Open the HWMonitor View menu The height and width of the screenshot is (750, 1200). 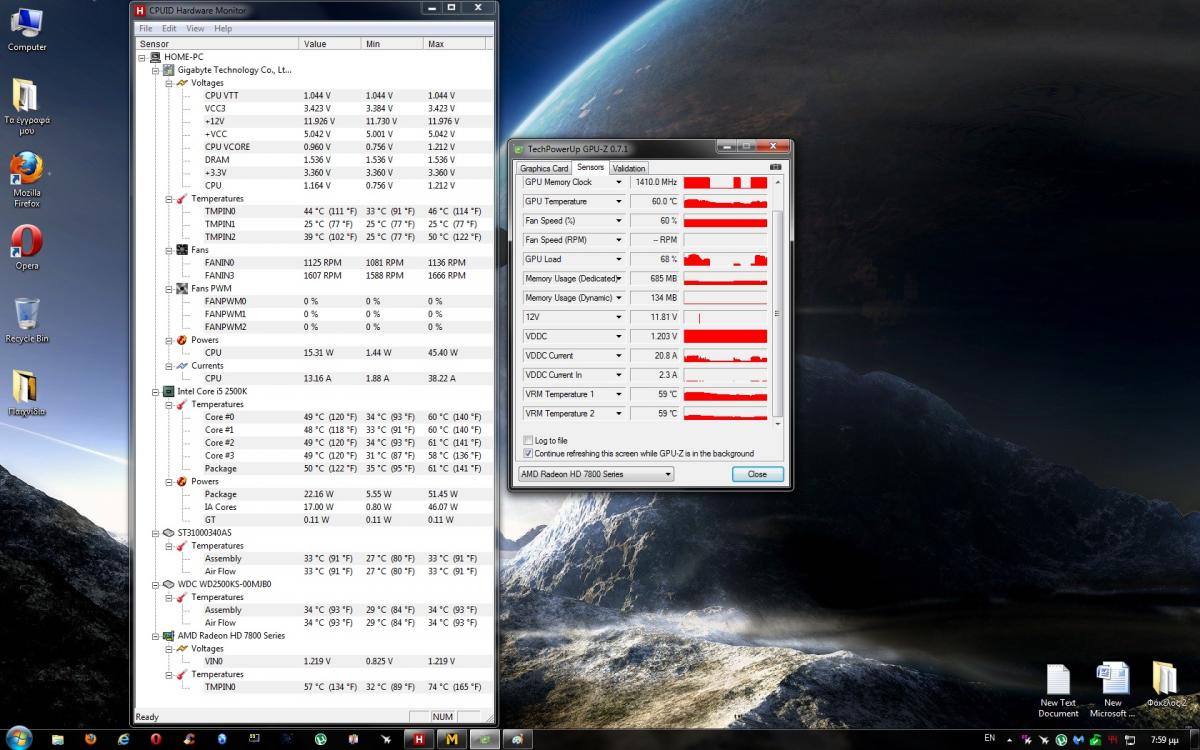195,28
